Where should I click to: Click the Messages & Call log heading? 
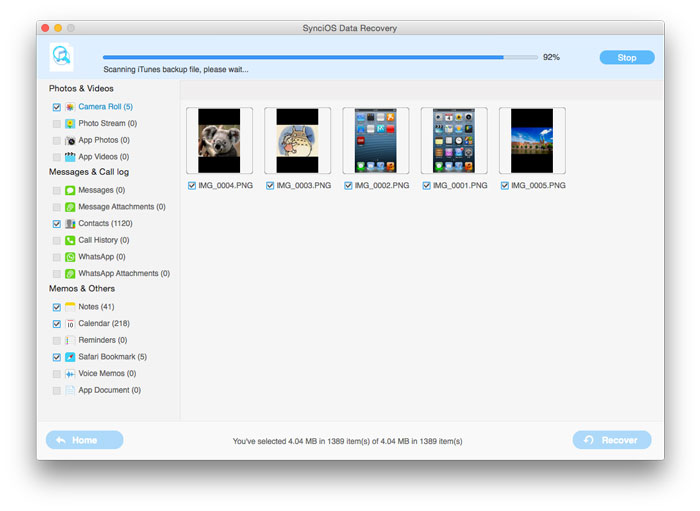[x=89, y=172]
